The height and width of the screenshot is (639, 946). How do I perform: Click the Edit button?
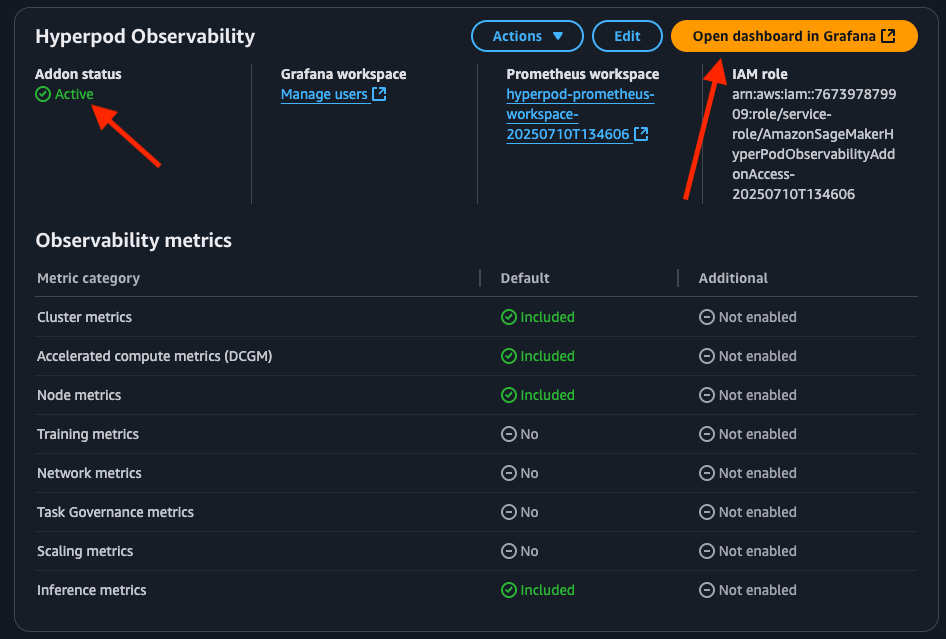pos(627,36)
